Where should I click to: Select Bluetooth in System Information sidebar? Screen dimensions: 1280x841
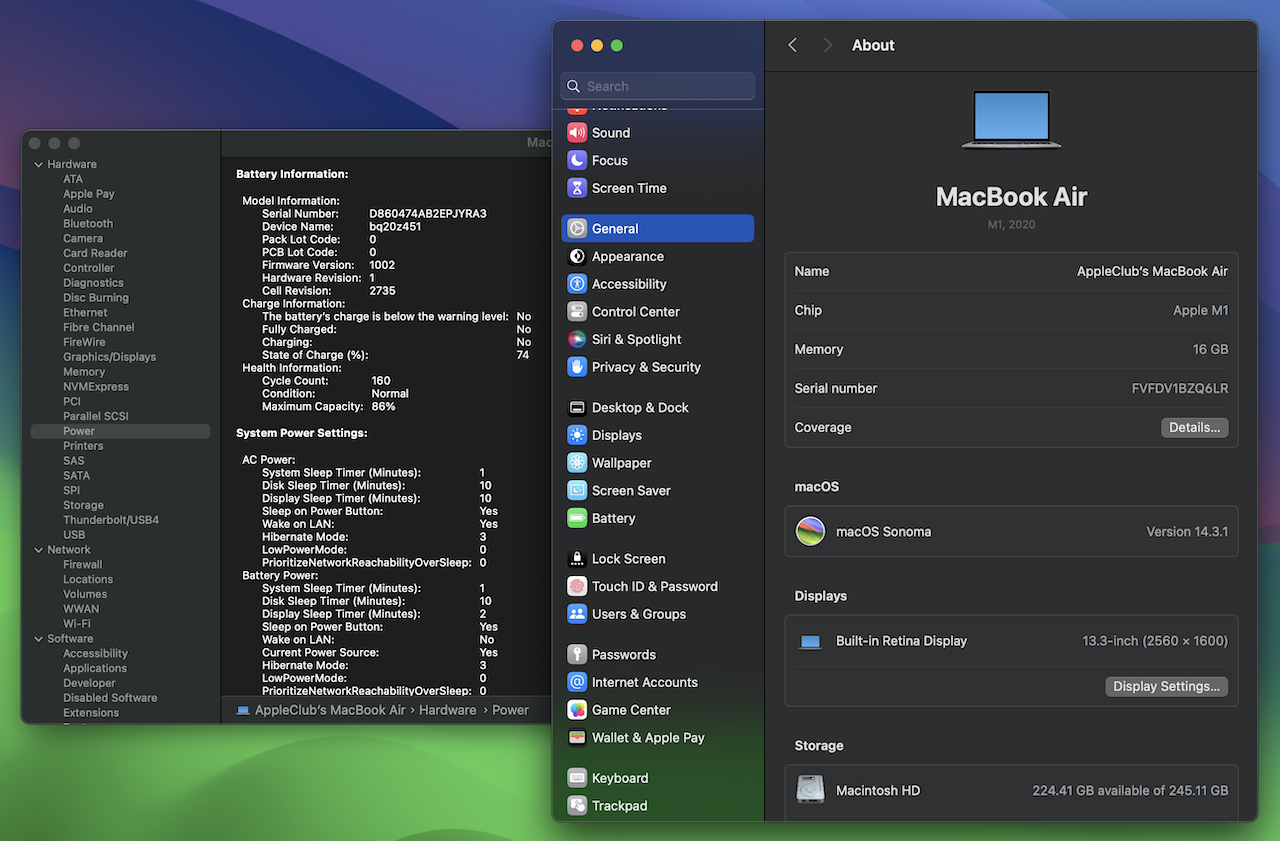88,224
